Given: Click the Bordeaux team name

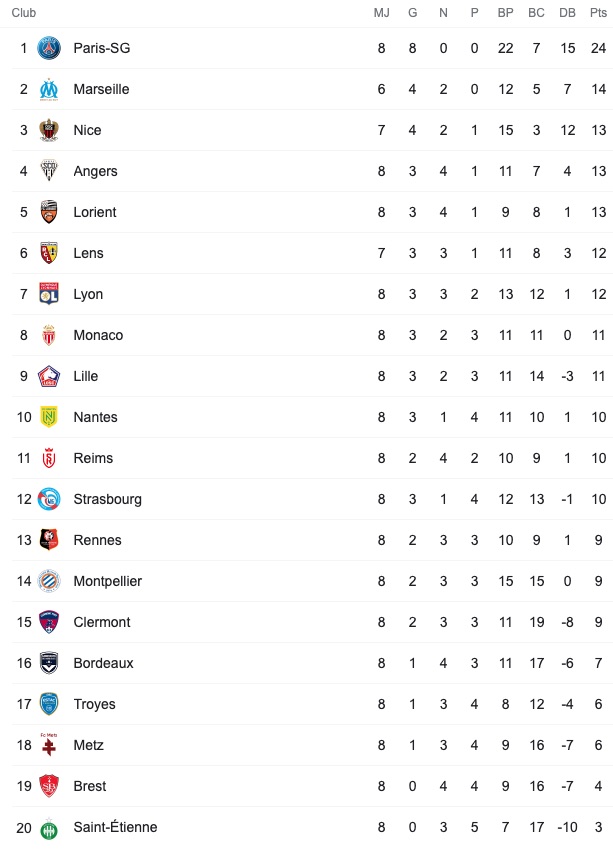Looking at the screenshot, I should (x=104, y=663).
